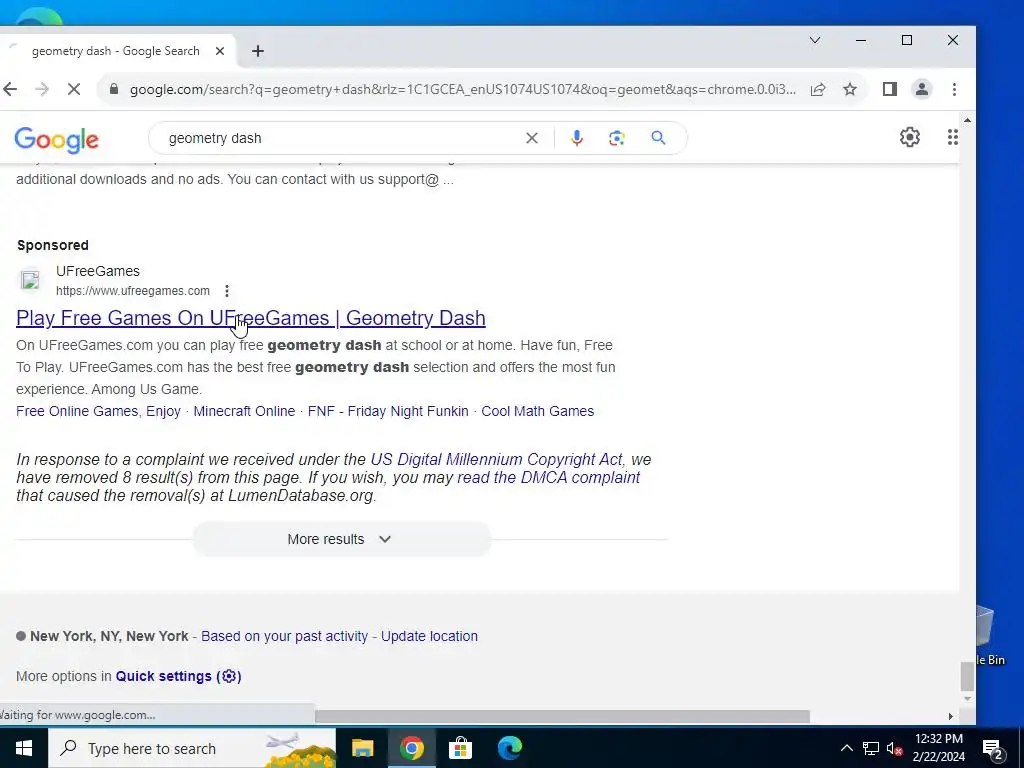Show hidden system tray icons
This screenshot has width=1024, height=768.
pos(846,748)
